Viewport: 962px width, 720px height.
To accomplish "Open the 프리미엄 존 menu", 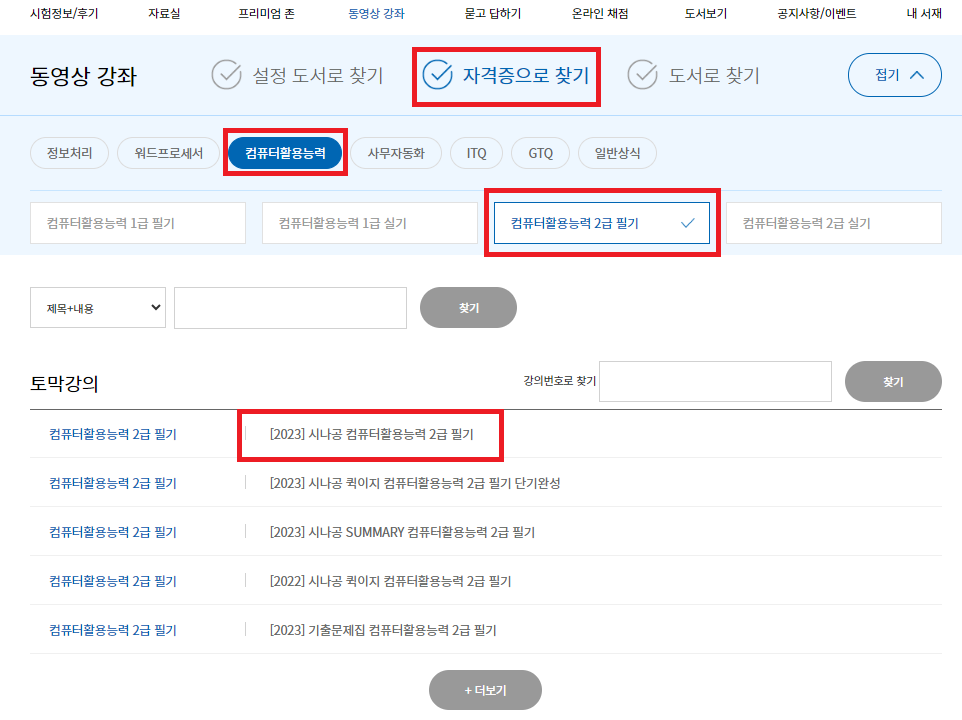I will [266, 13].
